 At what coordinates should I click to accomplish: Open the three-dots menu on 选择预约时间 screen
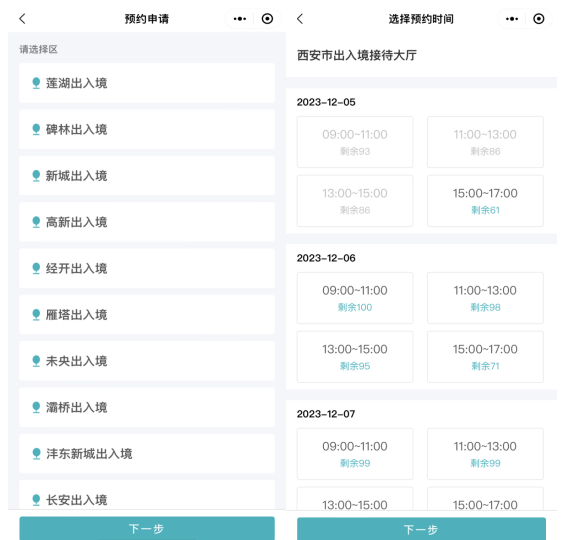tap(512, 19)
